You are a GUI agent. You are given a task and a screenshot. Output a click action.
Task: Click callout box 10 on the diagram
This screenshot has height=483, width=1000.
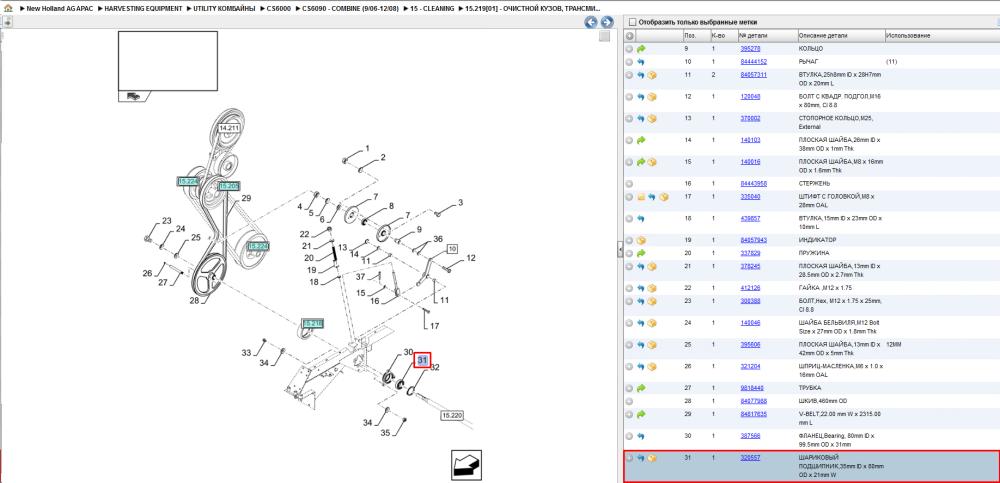click(452, 248)
